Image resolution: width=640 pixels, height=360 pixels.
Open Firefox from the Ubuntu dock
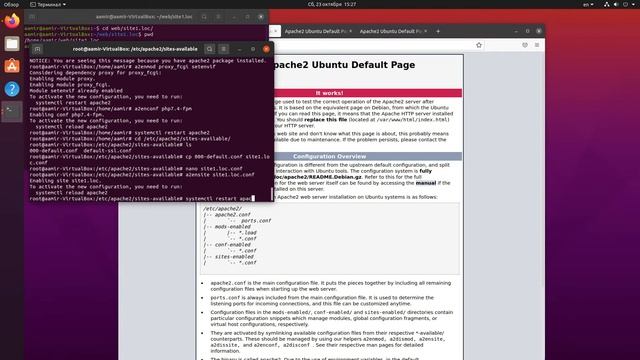[12, 21]
